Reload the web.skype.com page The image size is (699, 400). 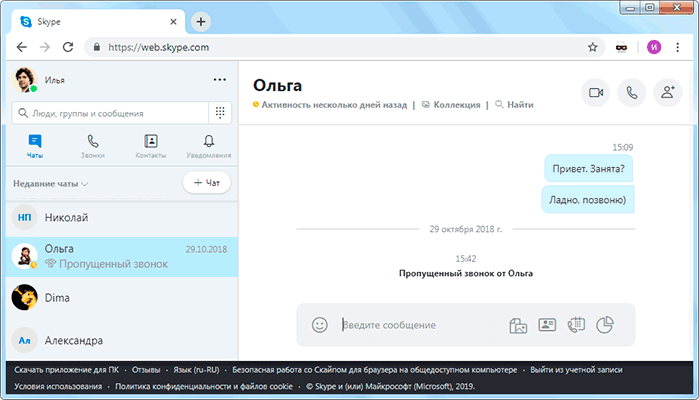(x=68, y=47)
